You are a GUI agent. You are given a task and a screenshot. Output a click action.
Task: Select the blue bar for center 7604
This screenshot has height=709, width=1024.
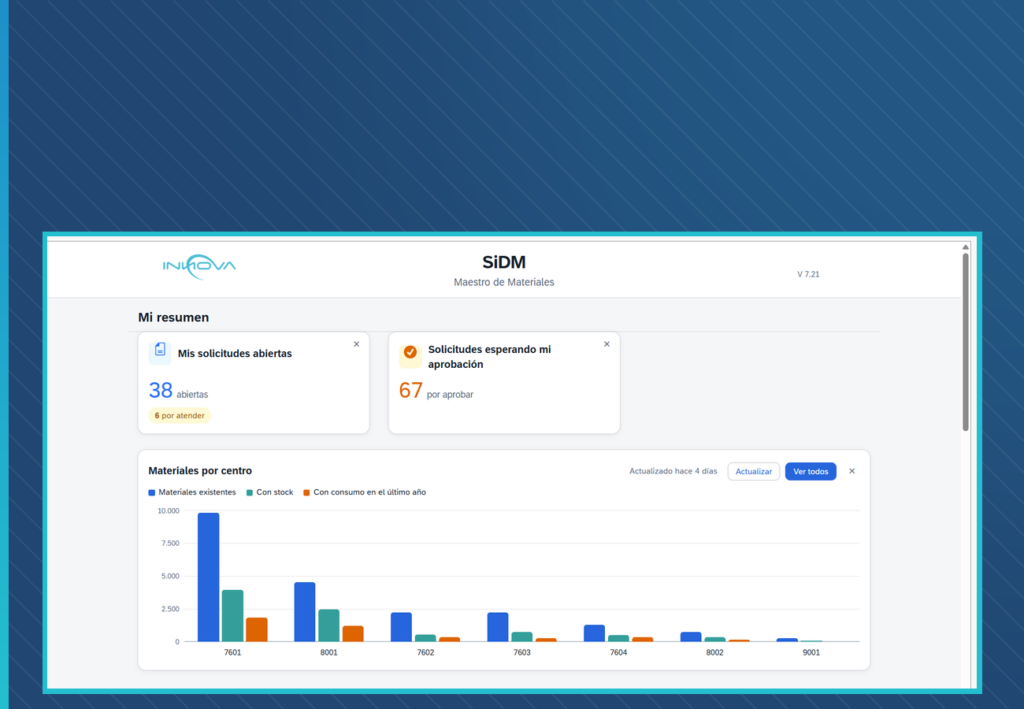tap(594, 633)
